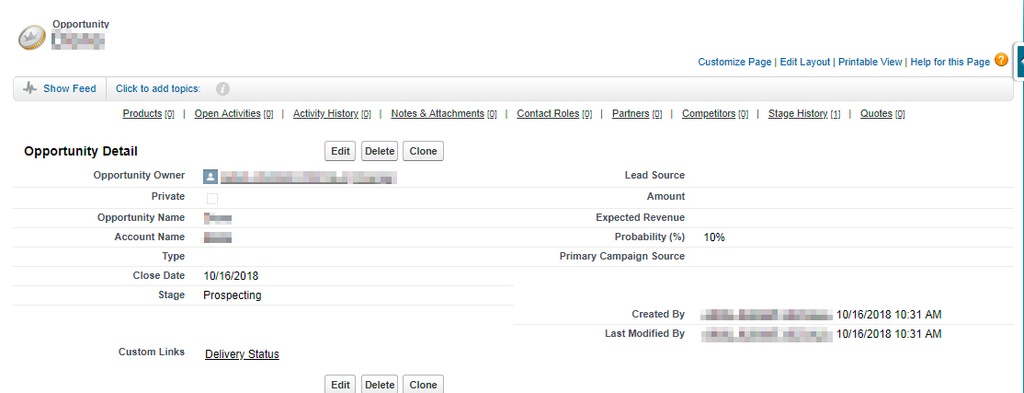
Task: Open the blurred Account Name link
Action: coord(218,238)
